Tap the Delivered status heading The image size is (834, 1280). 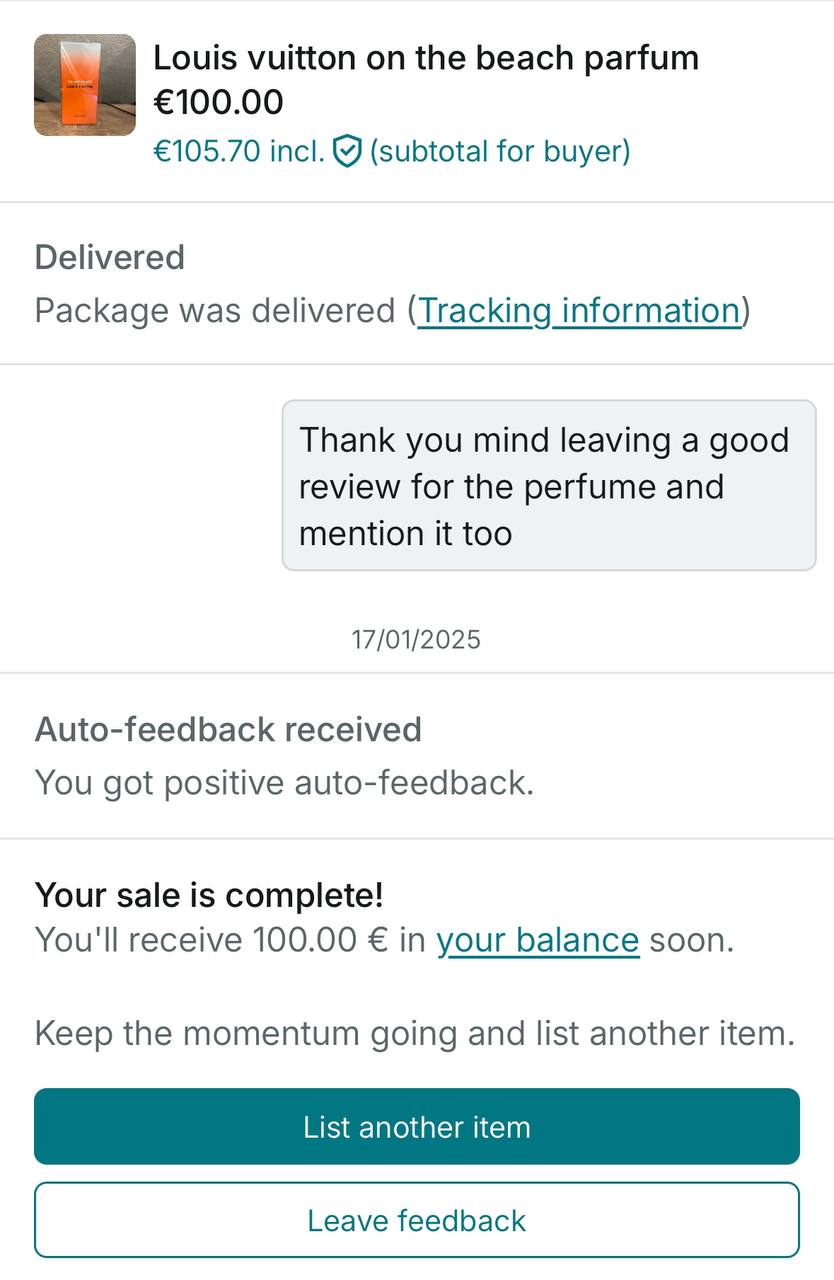tap(110, 258)
